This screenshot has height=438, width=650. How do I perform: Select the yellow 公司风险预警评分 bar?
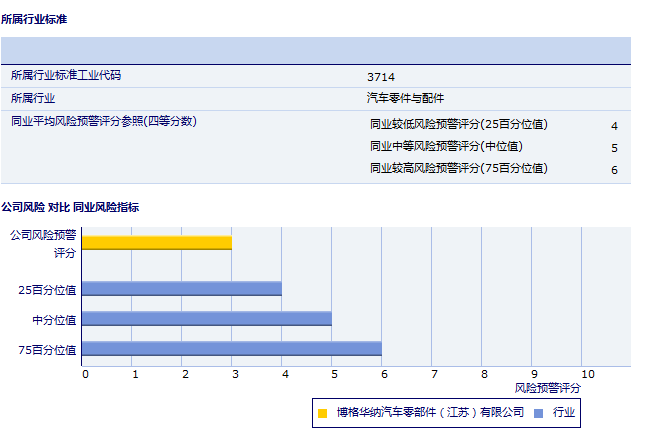coord(156,243)
